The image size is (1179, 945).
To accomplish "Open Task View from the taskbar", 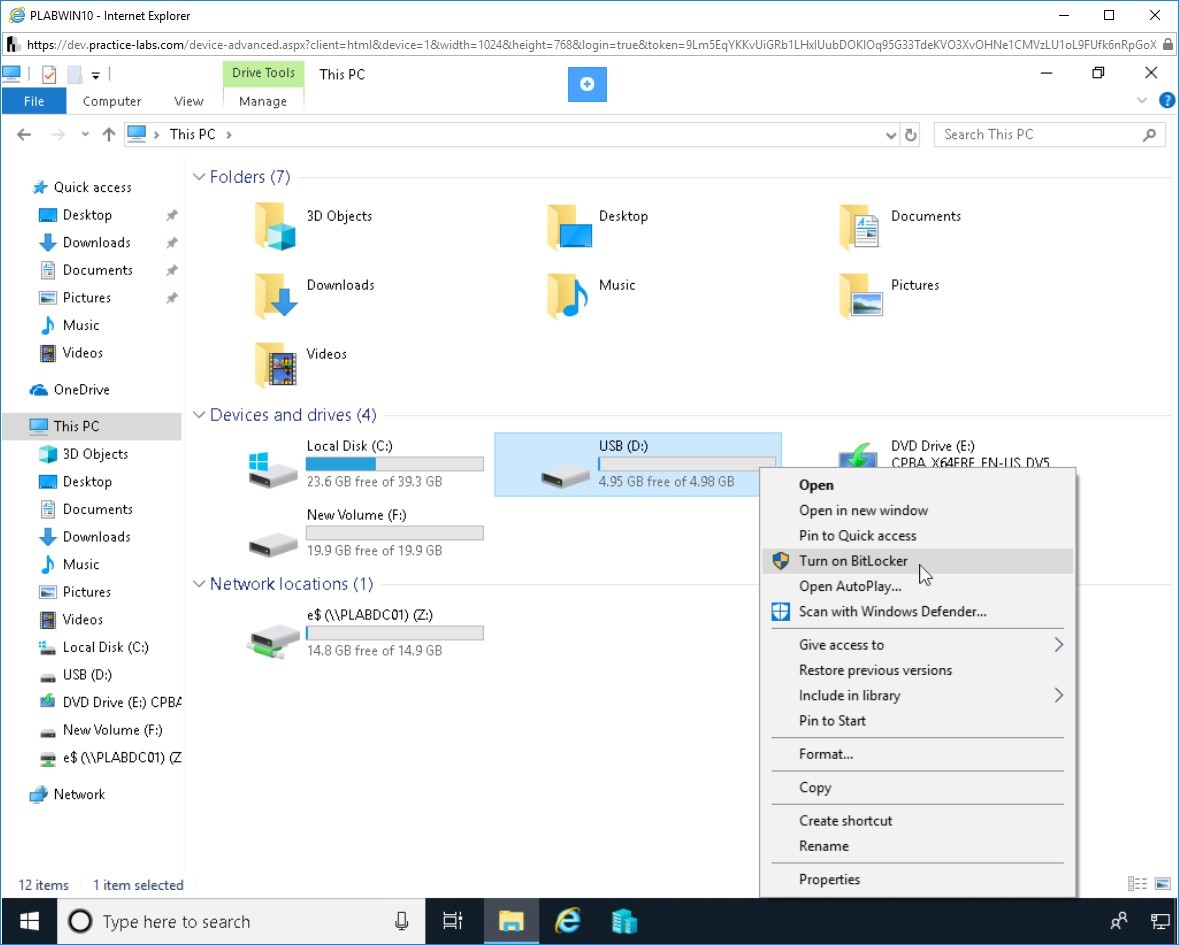I will [453, 921].
